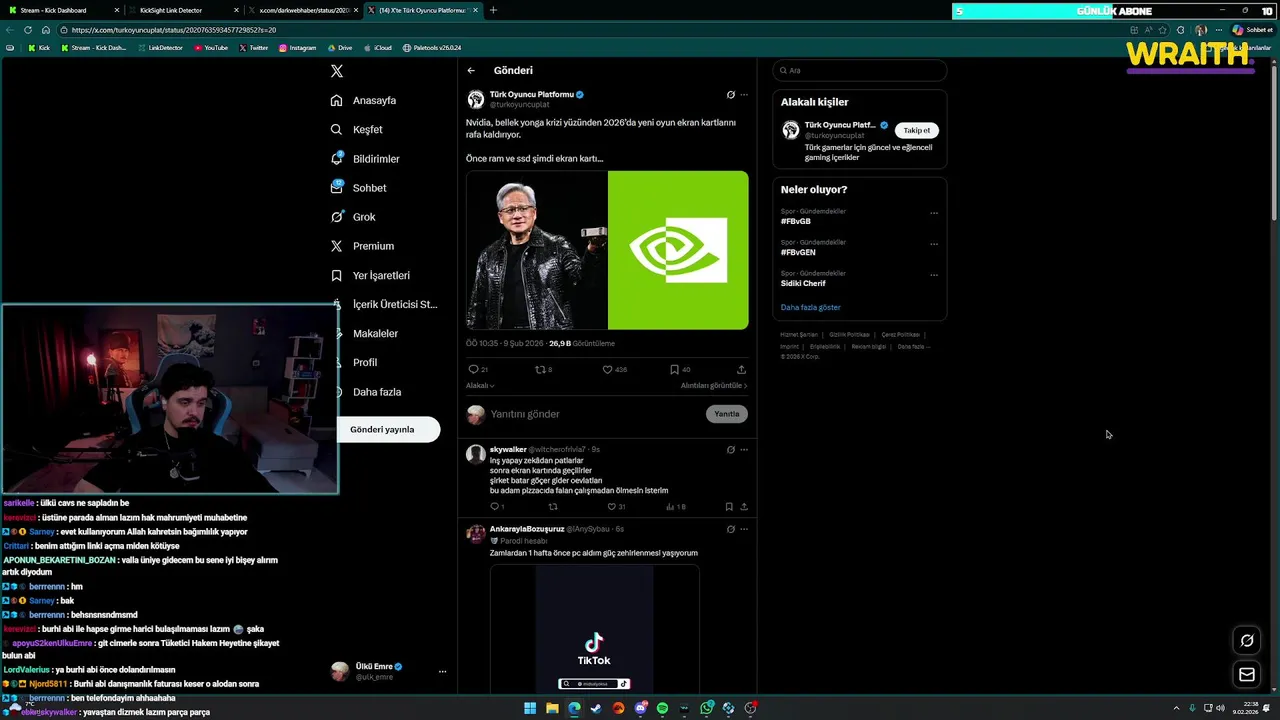Open #FBvGEN trending topic
Image resolution: width=1280 pixels, height=720 pixels.
tap(798, 252)
